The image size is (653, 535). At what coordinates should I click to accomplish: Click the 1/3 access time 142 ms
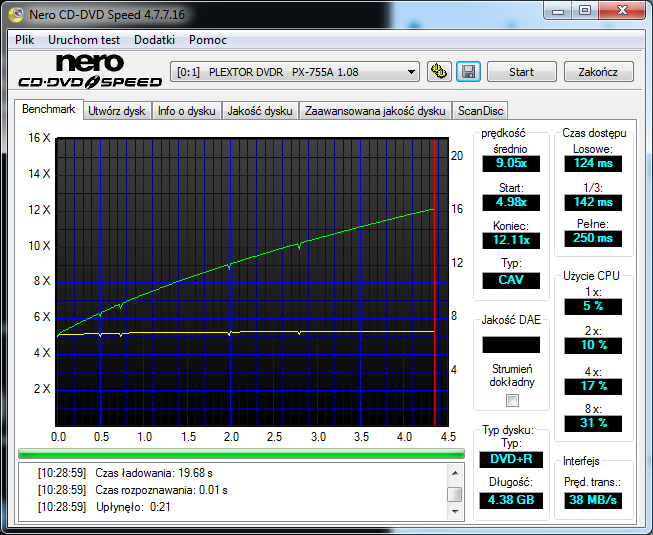593,202
